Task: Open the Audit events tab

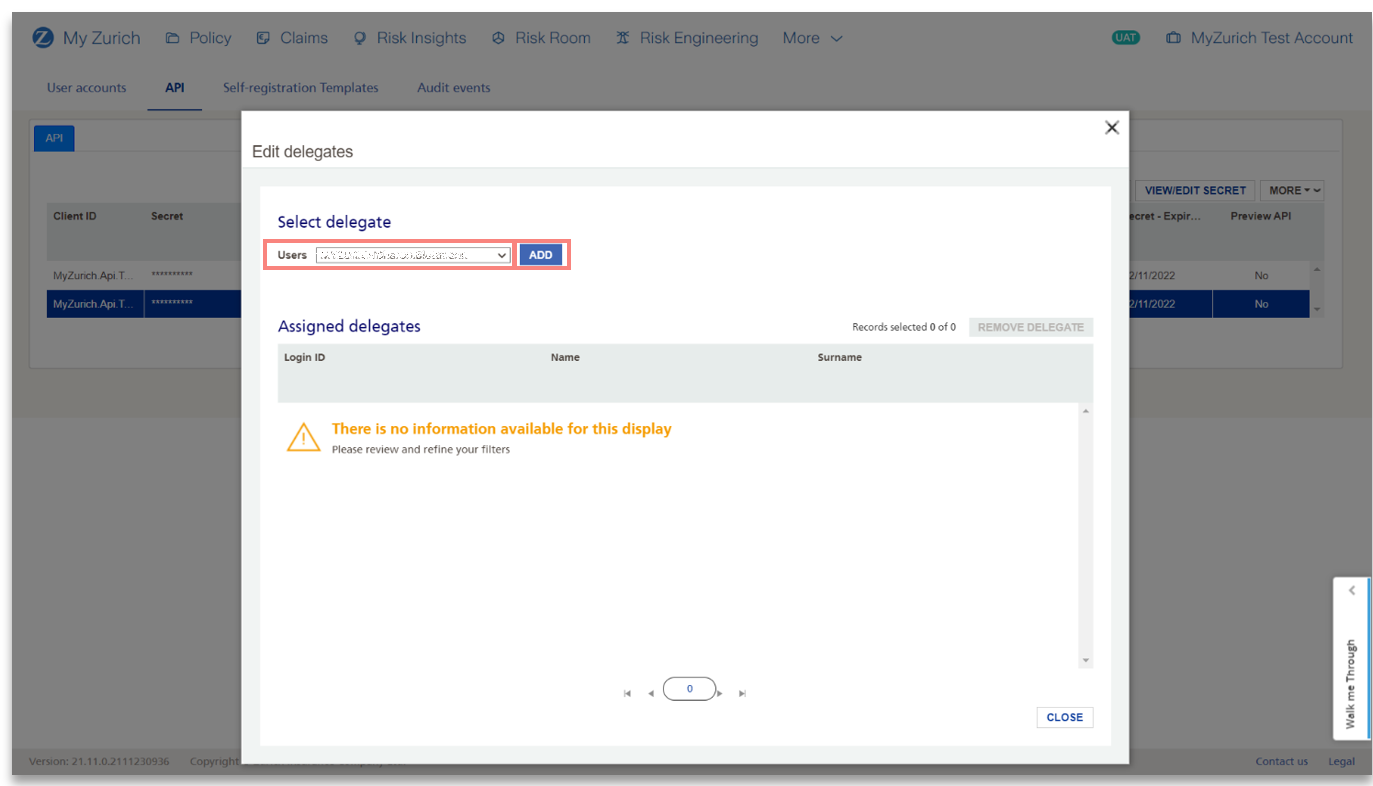Action: 454,88
